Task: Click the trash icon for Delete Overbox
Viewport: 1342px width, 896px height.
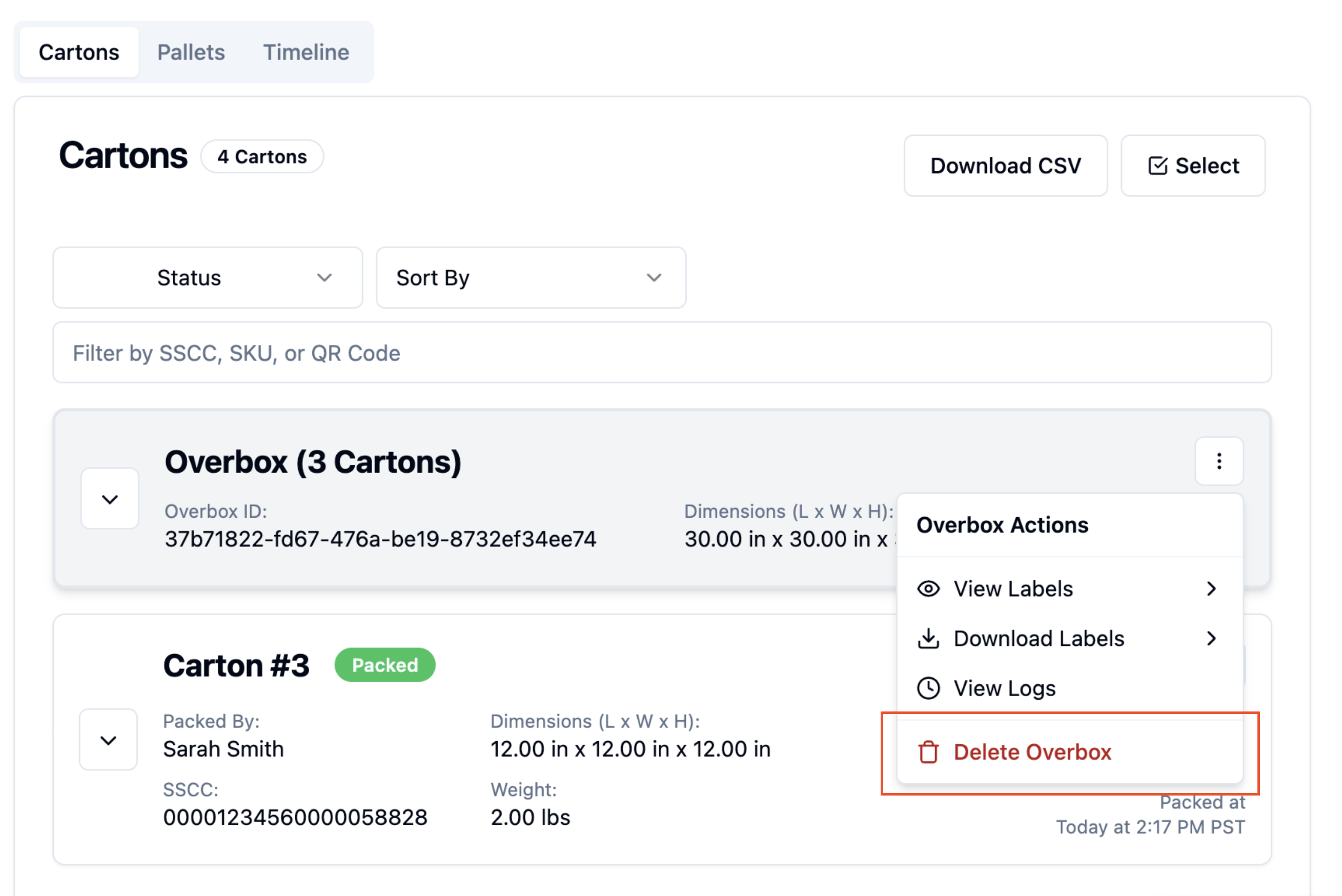Action: (928, 752)
